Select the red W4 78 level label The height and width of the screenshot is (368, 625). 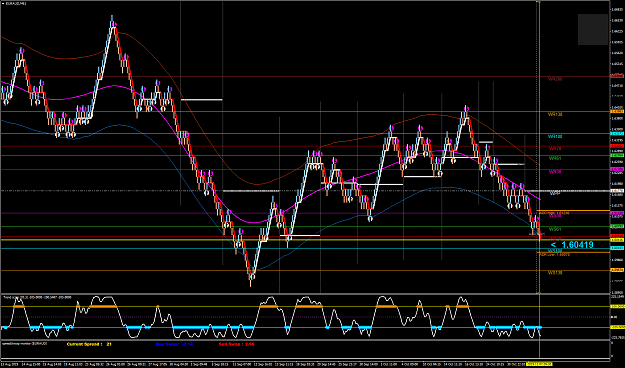555,148
